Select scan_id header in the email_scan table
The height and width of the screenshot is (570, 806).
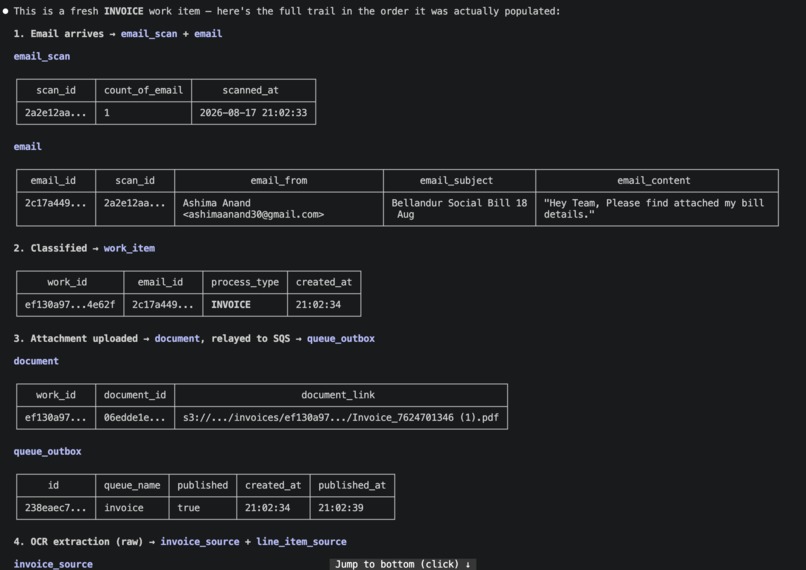click(x=56, y=90)
